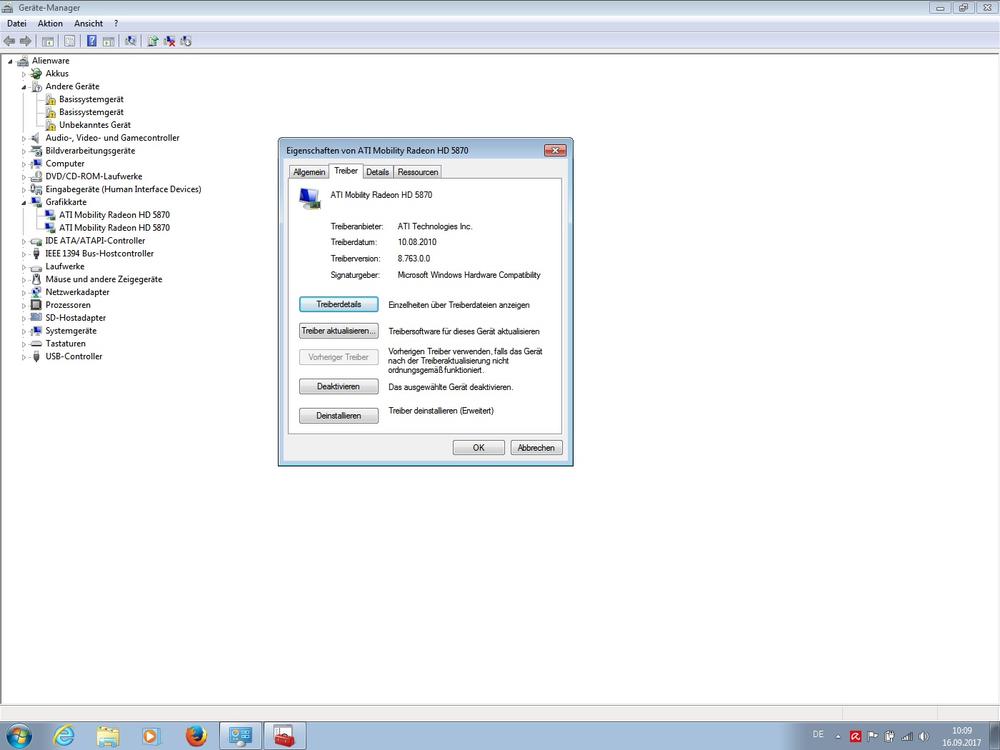Open the Ansicht menu
The width and height of the screenshot is (1000, 750).
[x=88, y=23]
